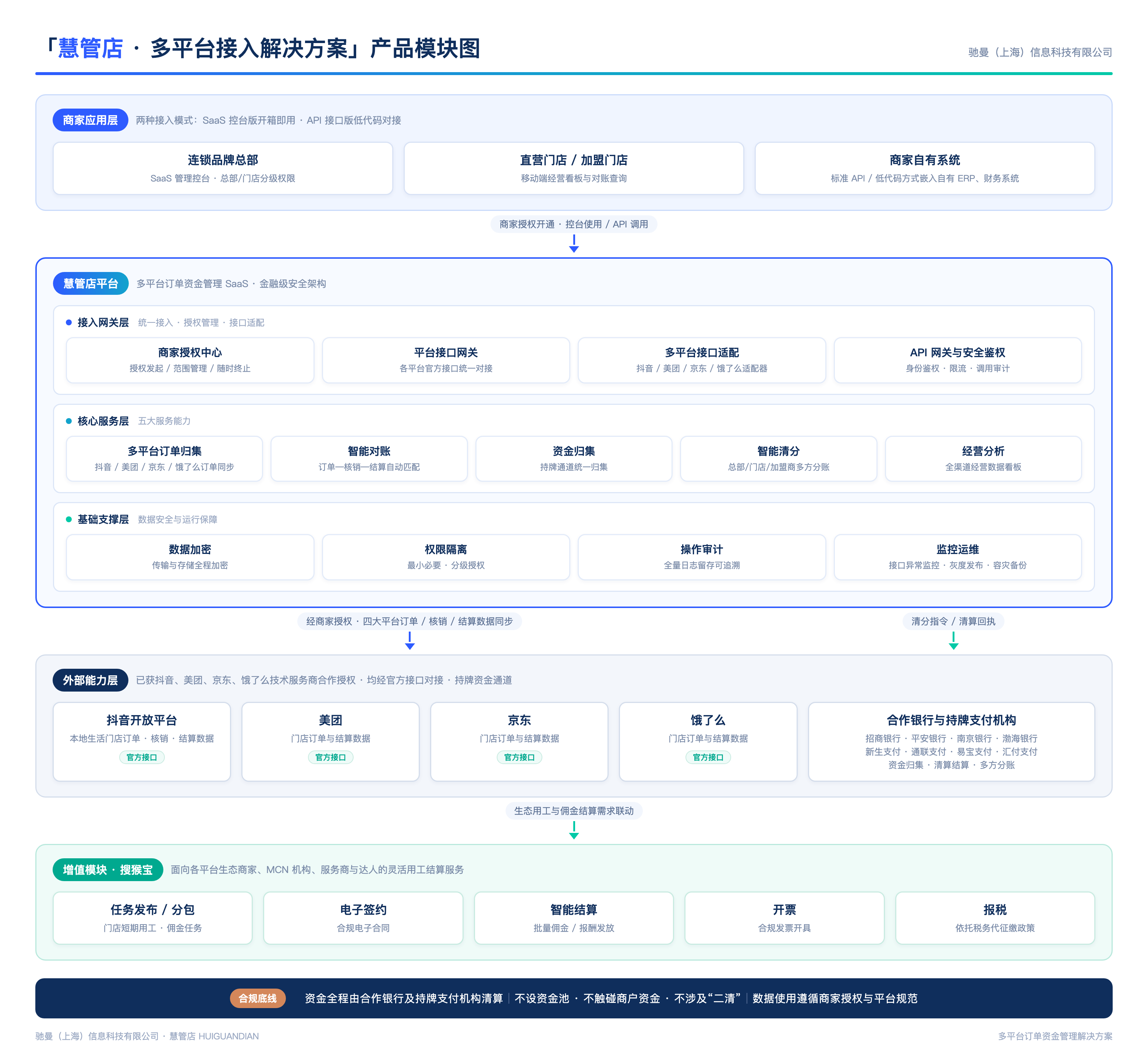Click the 清分指令 / 清算回执 label
The height and width of the screenshot is (1046, 1148).
(x=953, y=621)
